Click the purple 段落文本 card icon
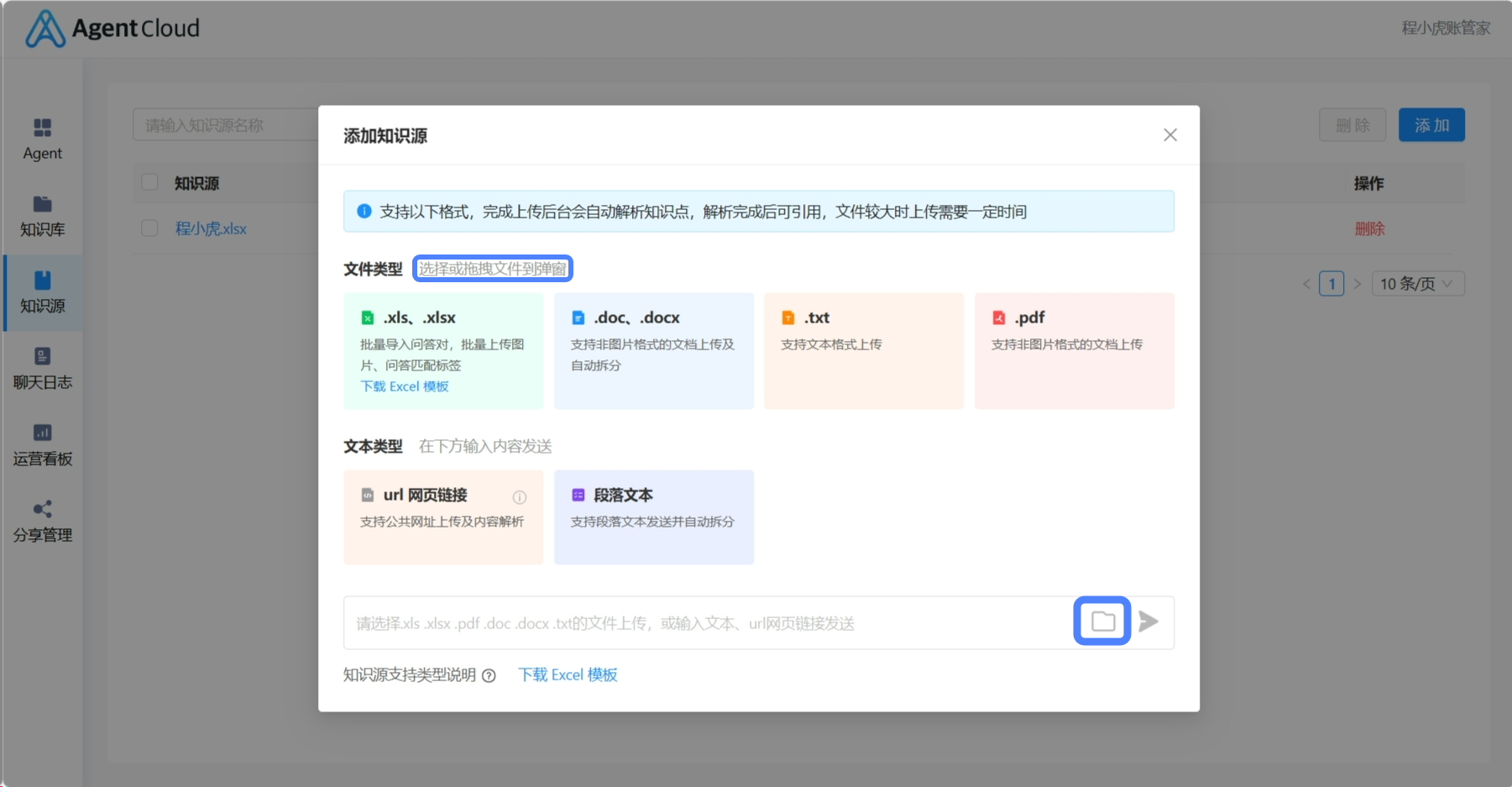1512x787 pixels. coord(578,495)
